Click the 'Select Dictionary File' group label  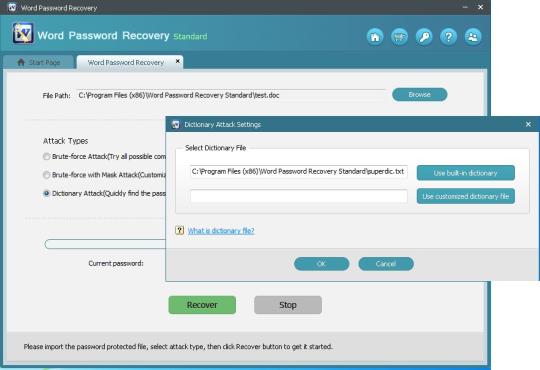pos(216,148)
